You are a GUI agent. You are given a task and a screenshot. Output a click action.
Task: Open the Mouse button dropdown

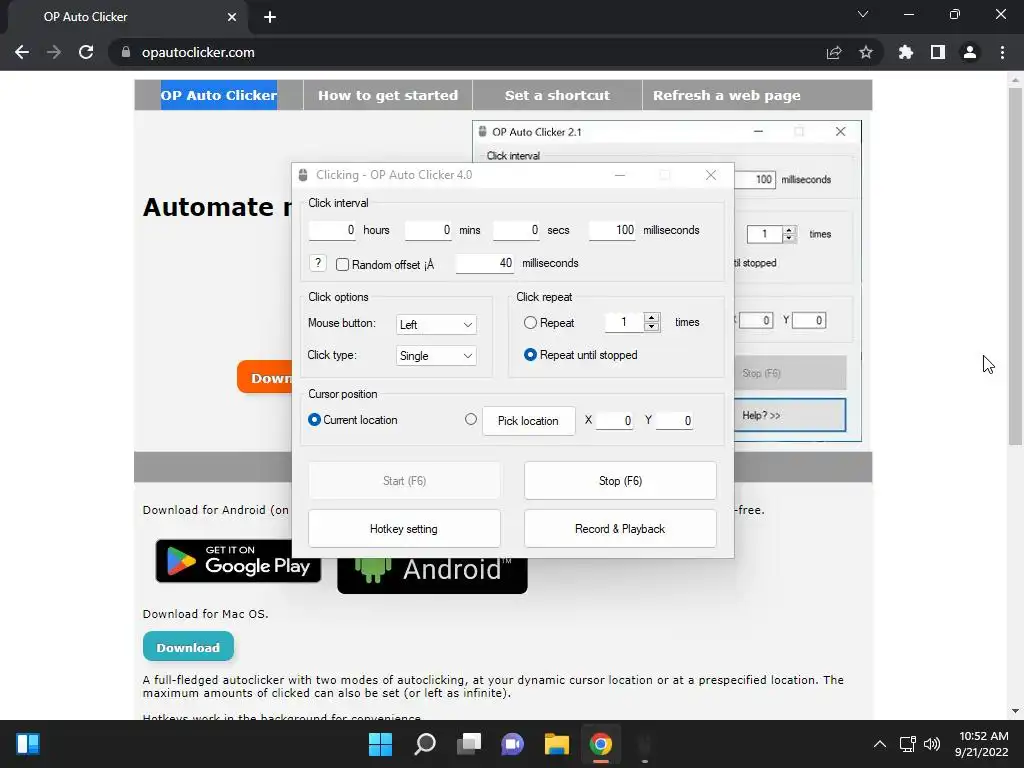click(436, 325)
